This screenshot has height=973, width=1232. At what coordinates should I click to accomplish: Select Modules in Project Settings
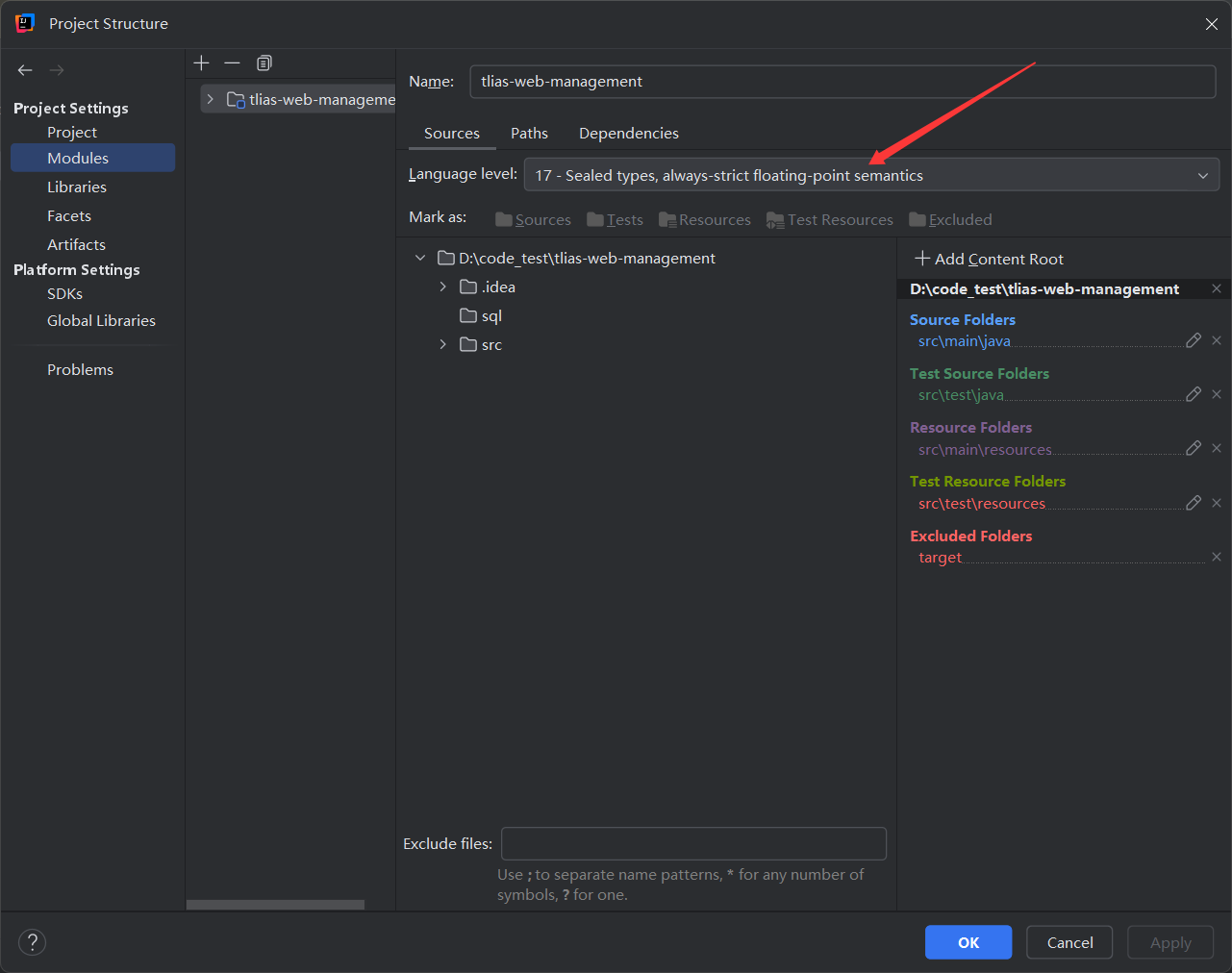[x=92, y=158]
